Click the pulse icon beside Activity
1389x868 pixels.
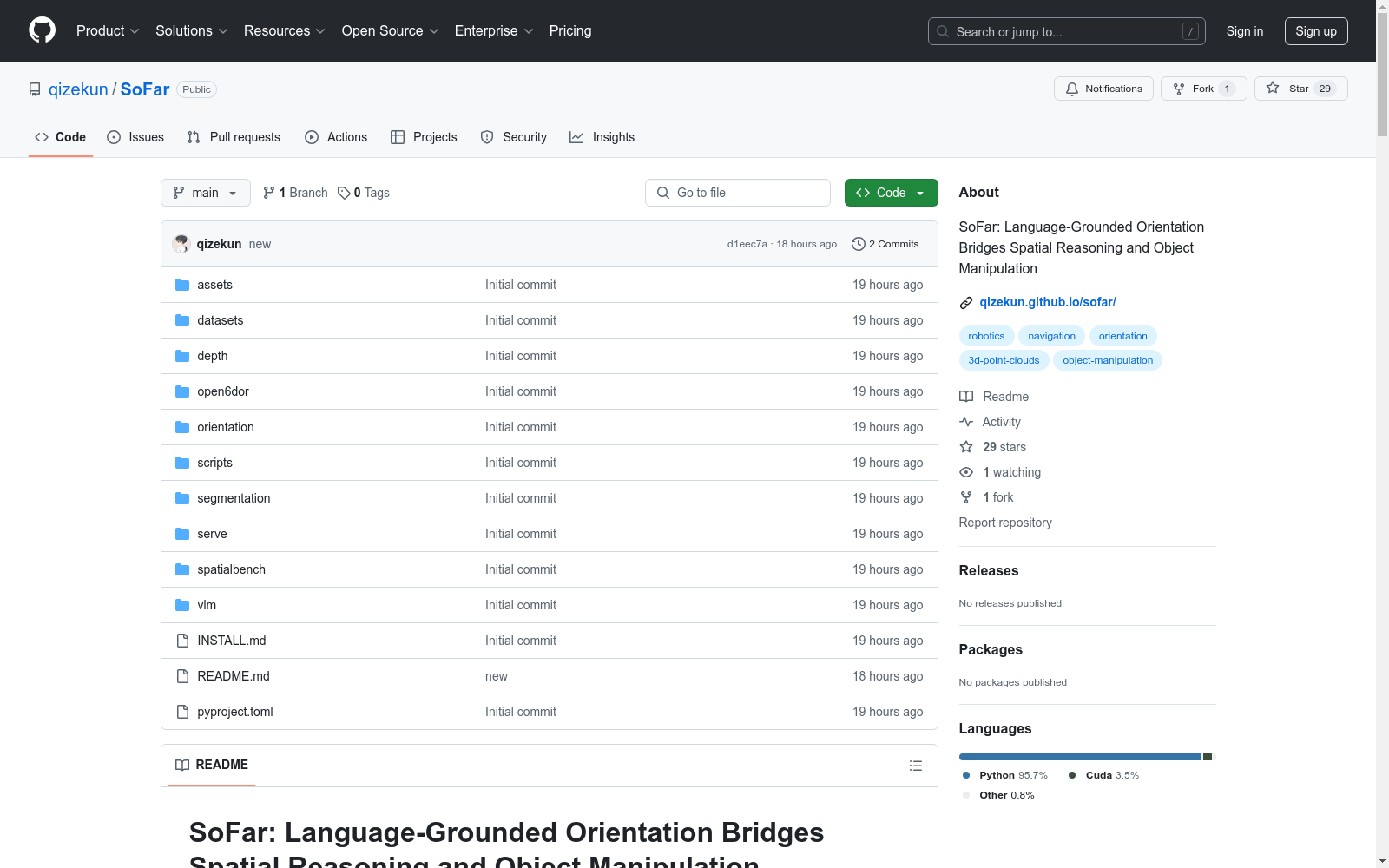(966, 422)
